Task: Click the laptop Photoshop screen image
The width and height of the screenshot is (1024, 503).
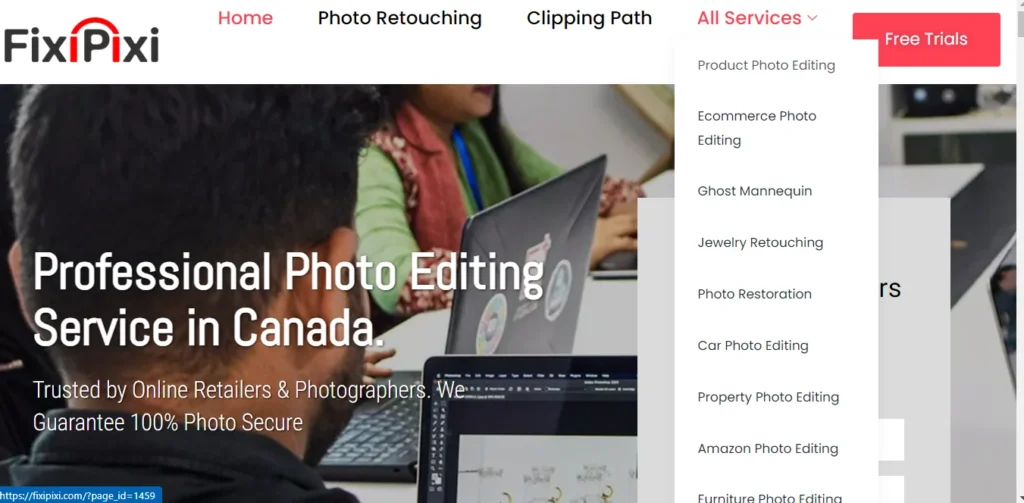Action: pos(530,433)
